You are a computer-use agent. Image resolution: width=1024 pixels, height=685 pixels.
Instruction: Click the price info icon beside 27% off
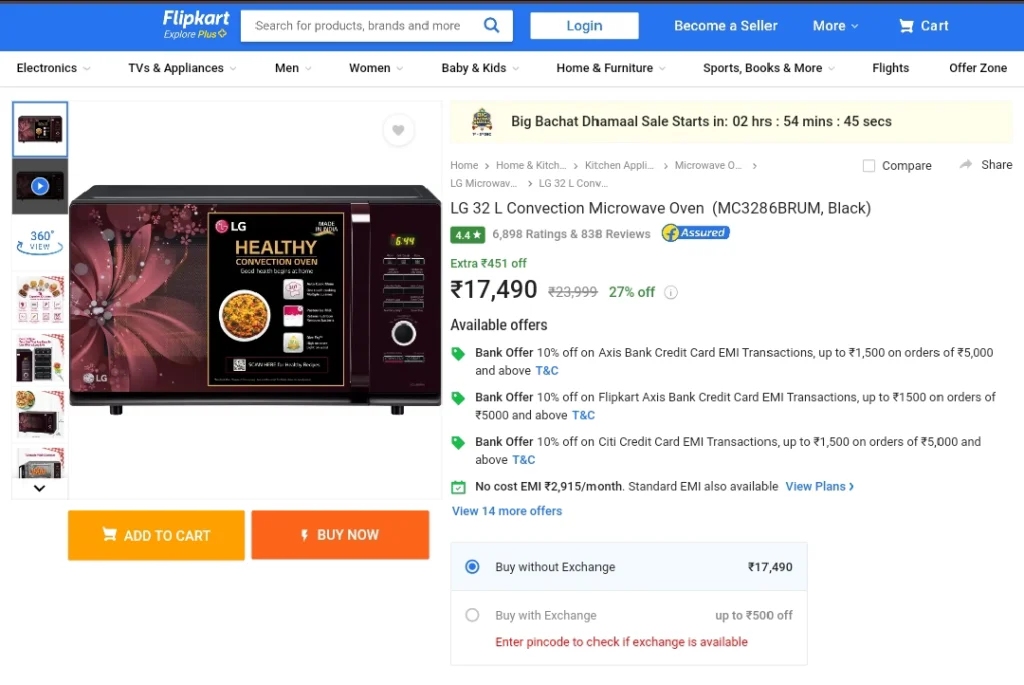(x=671, y=293)
